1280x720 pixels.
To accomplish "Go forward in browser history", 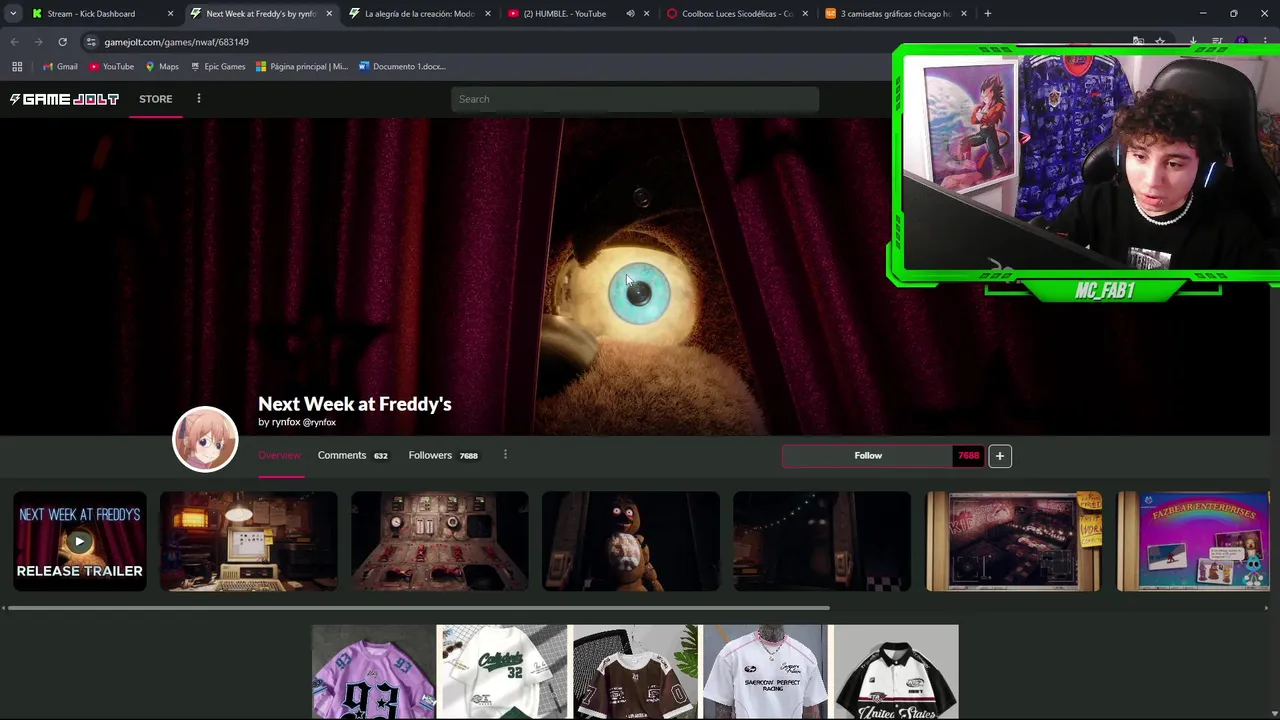I will point(38,42).
